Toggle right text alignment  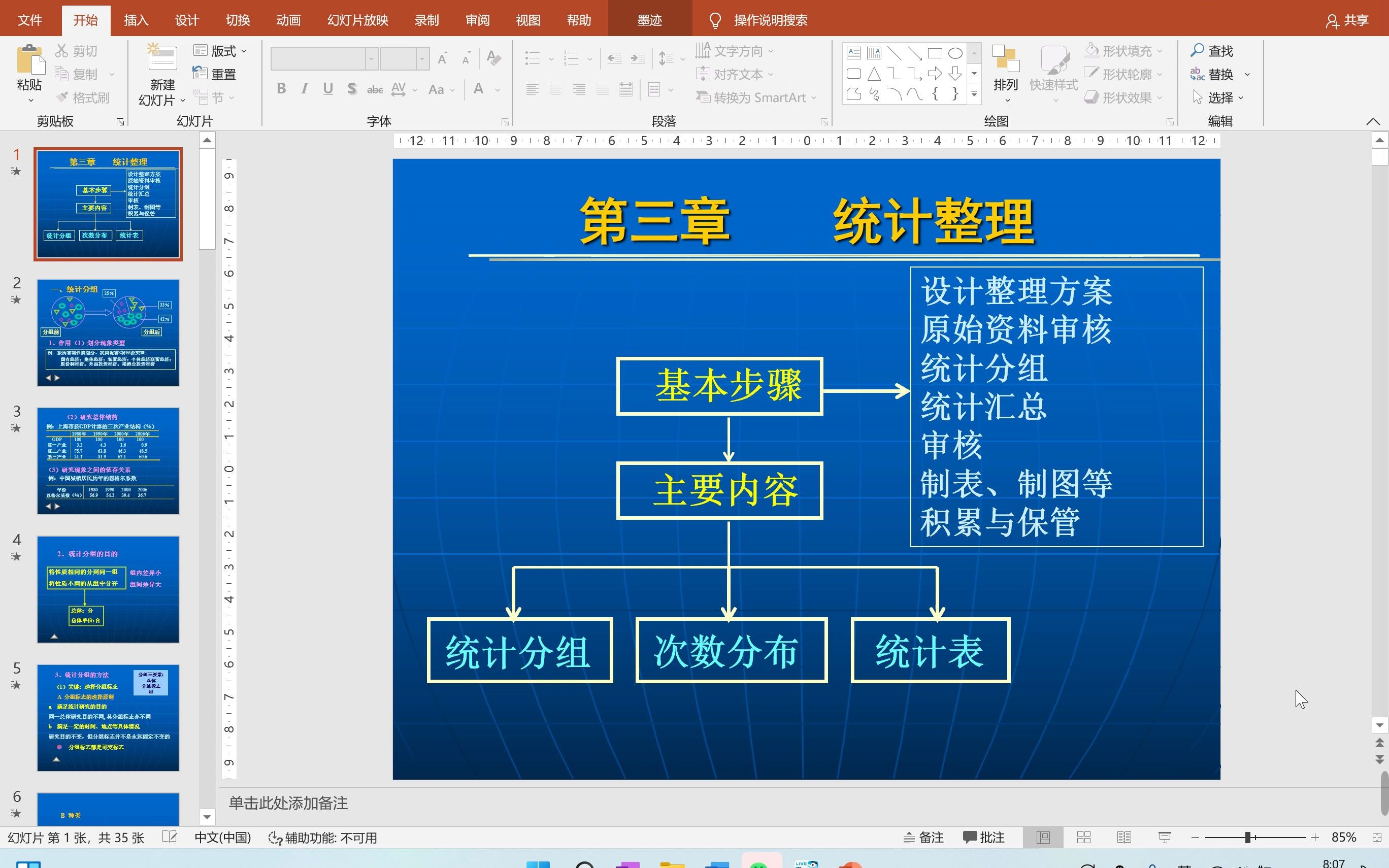(x=579, y=89)
